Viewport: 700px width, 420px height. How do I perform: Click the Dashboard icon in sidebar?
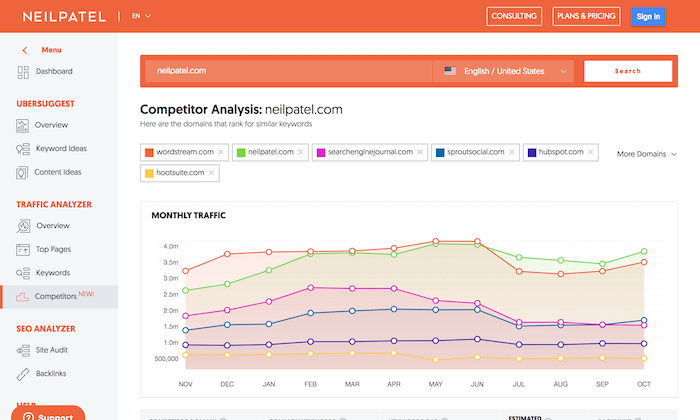click(x=23, y=72)
